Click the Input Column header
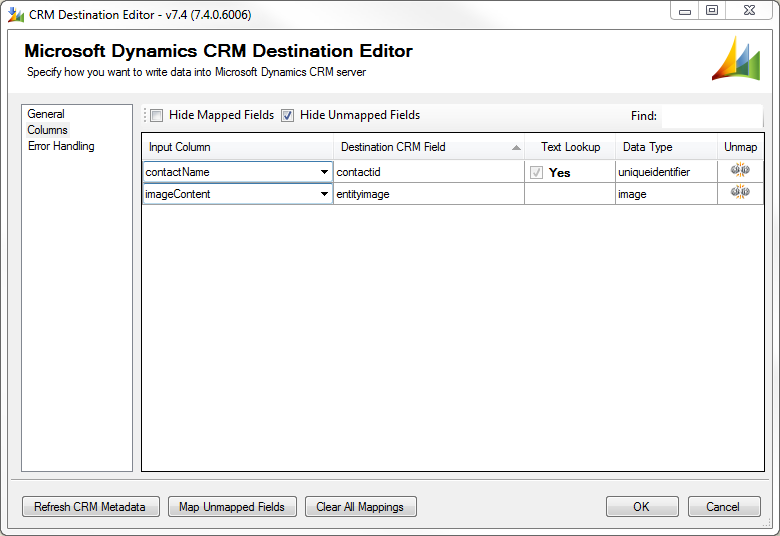 [x=238, y=147]
